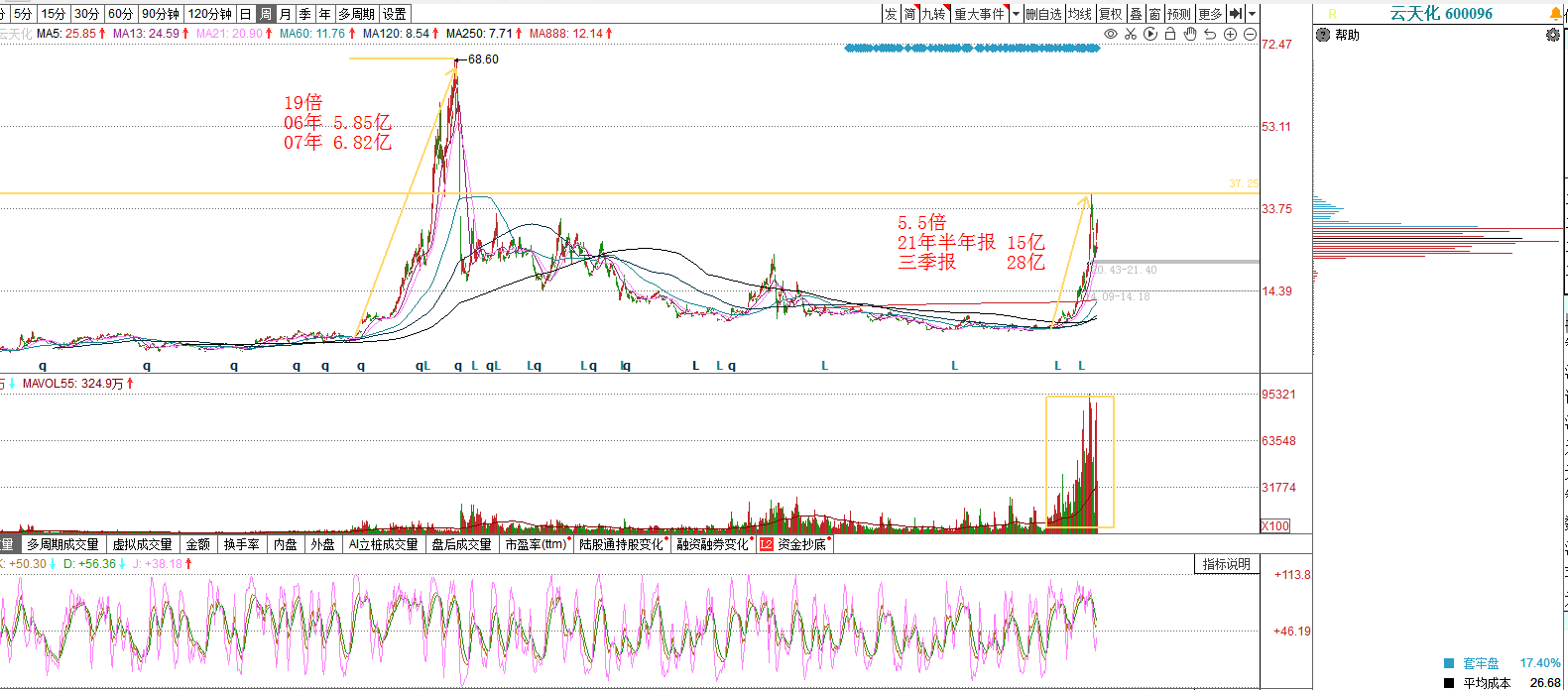The image size is (1568, 690).
Task: Click the 帮助 help icon
Action: pyautogui.click(x=1323, y=35)
